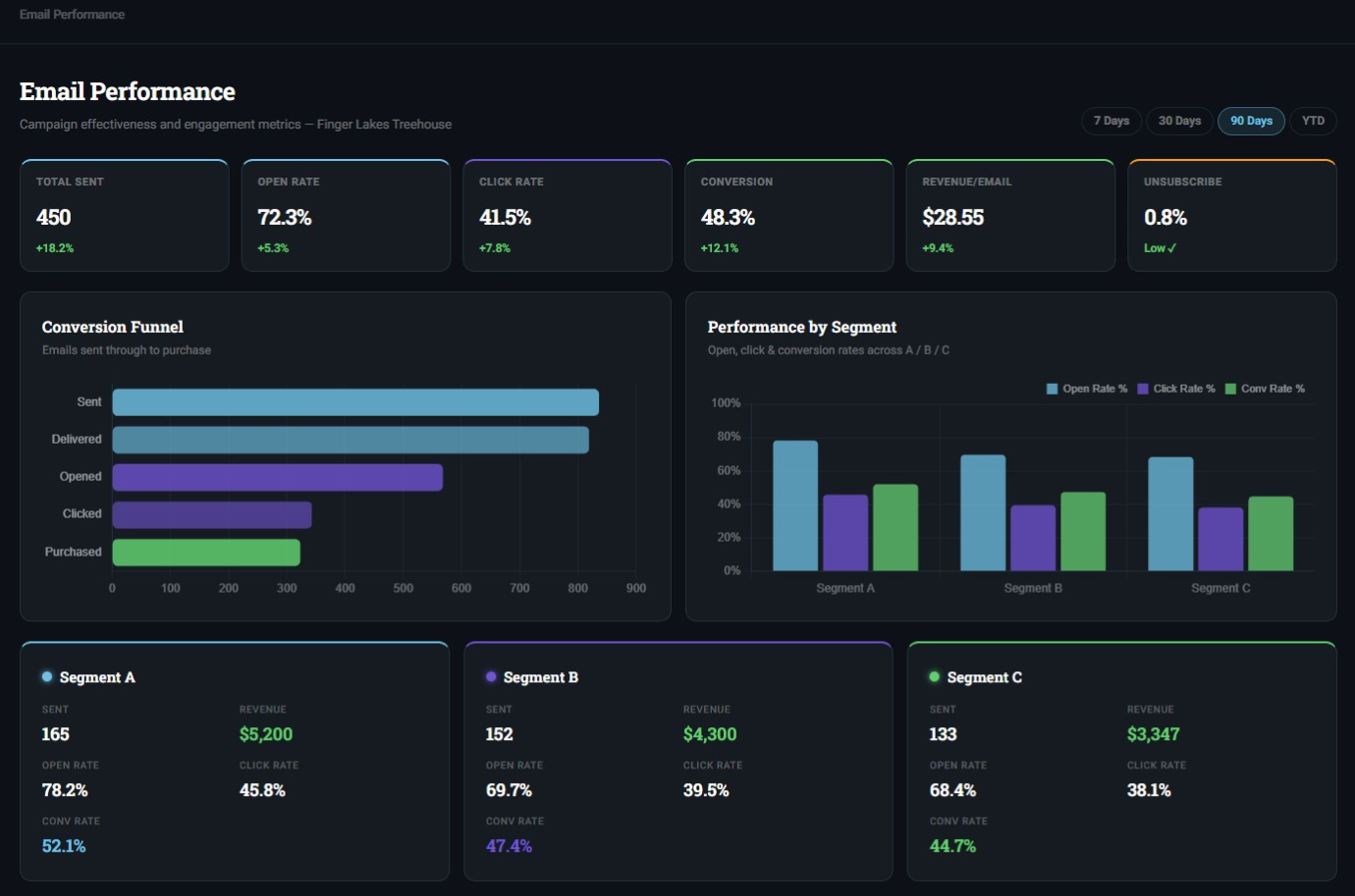Click Segment C sent count 133
The width and height of the screenshot is (1355, 896).
click(944, 734)
